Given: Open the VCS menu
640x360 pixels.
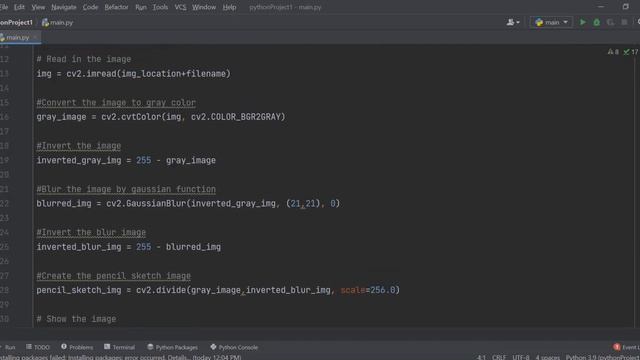Looking at the screenshot, I should [x=180, y=7].
